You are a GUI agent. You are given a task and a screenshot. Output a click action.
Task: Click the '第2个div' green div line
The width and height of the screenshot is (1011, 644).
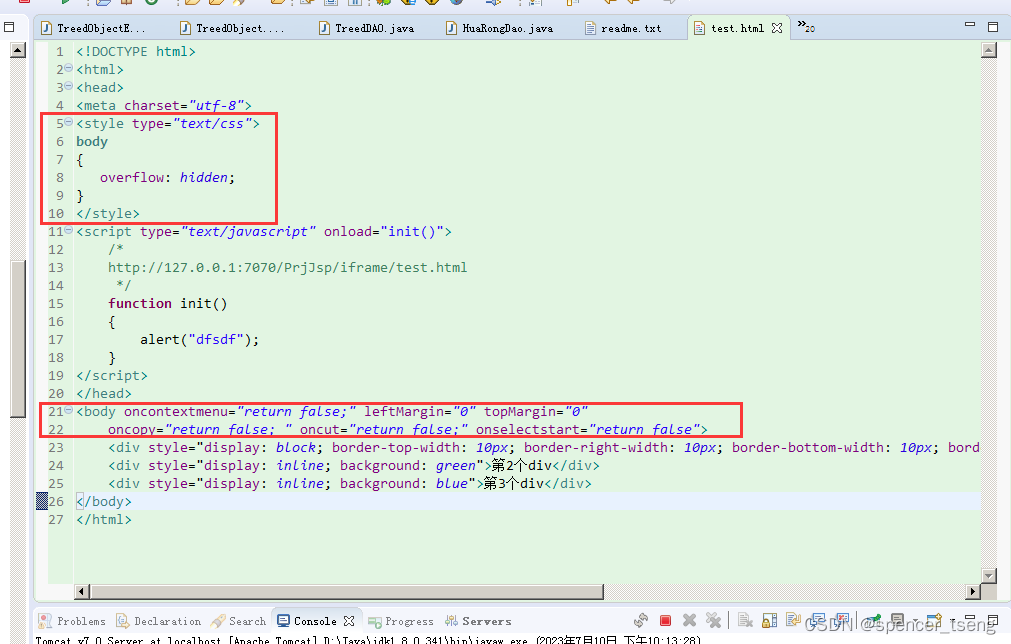coord(354,465)
